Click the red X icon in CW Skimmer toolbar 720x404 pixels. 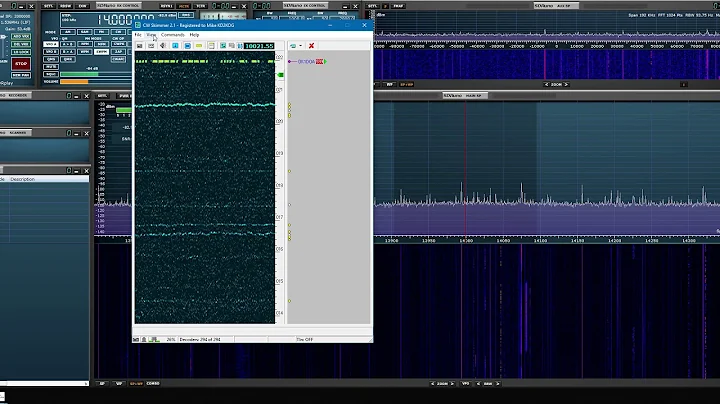tap(311, 46)
